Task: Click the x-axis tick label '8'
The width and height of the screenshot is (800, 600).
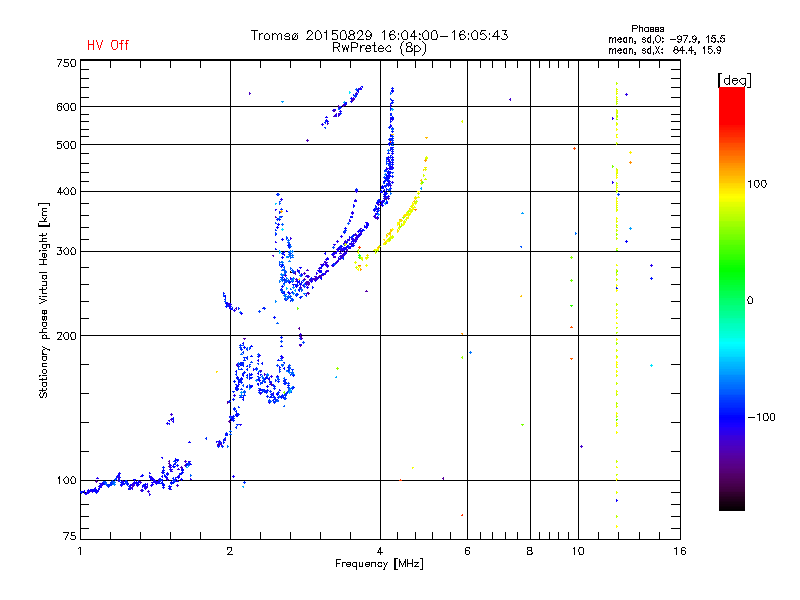Action: click(x=530, y=551)
